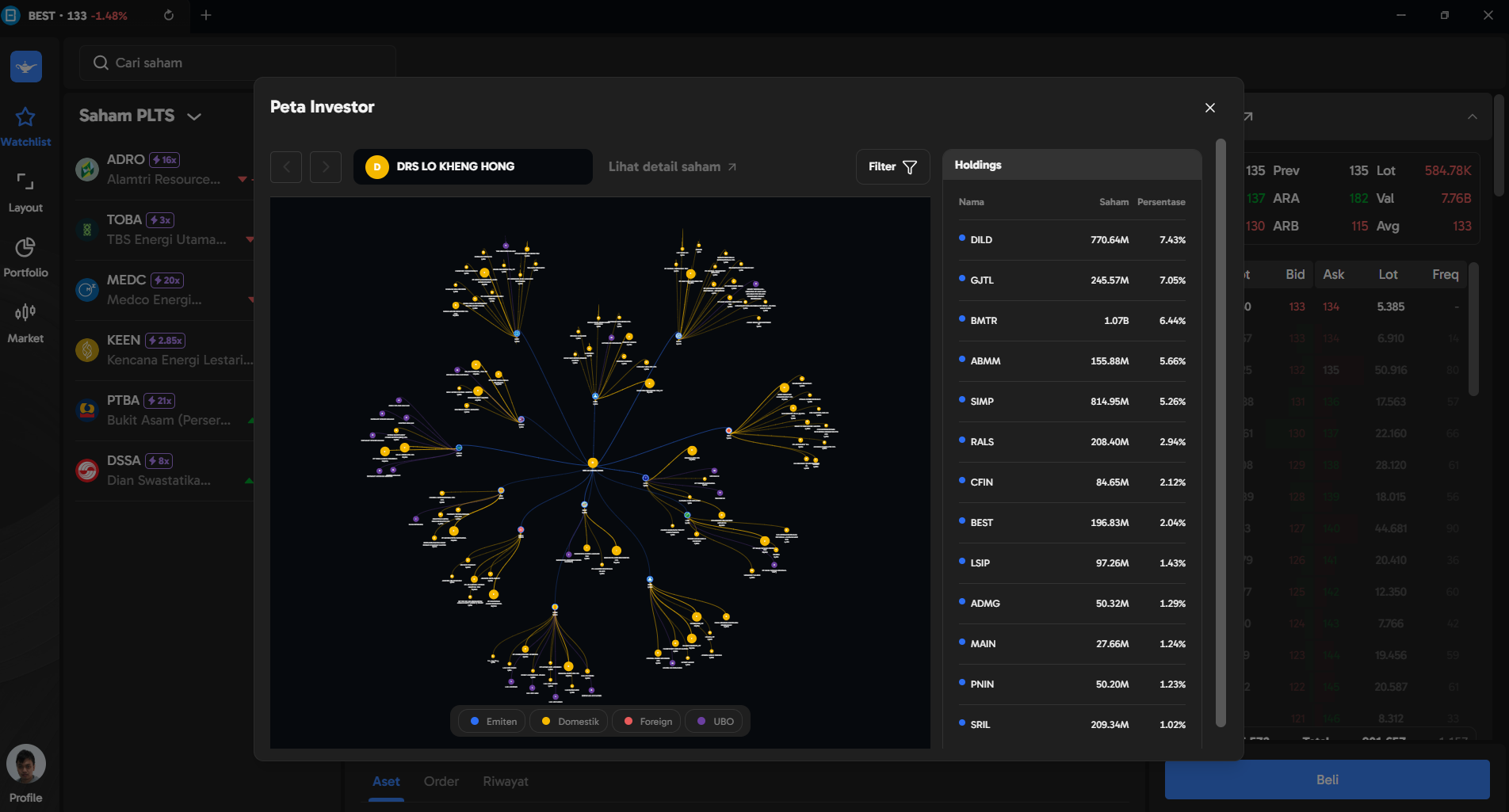This screenshot has width=1509, height=812.
Task: Click the Bid column header in order book
Action: click(1295, 274)
